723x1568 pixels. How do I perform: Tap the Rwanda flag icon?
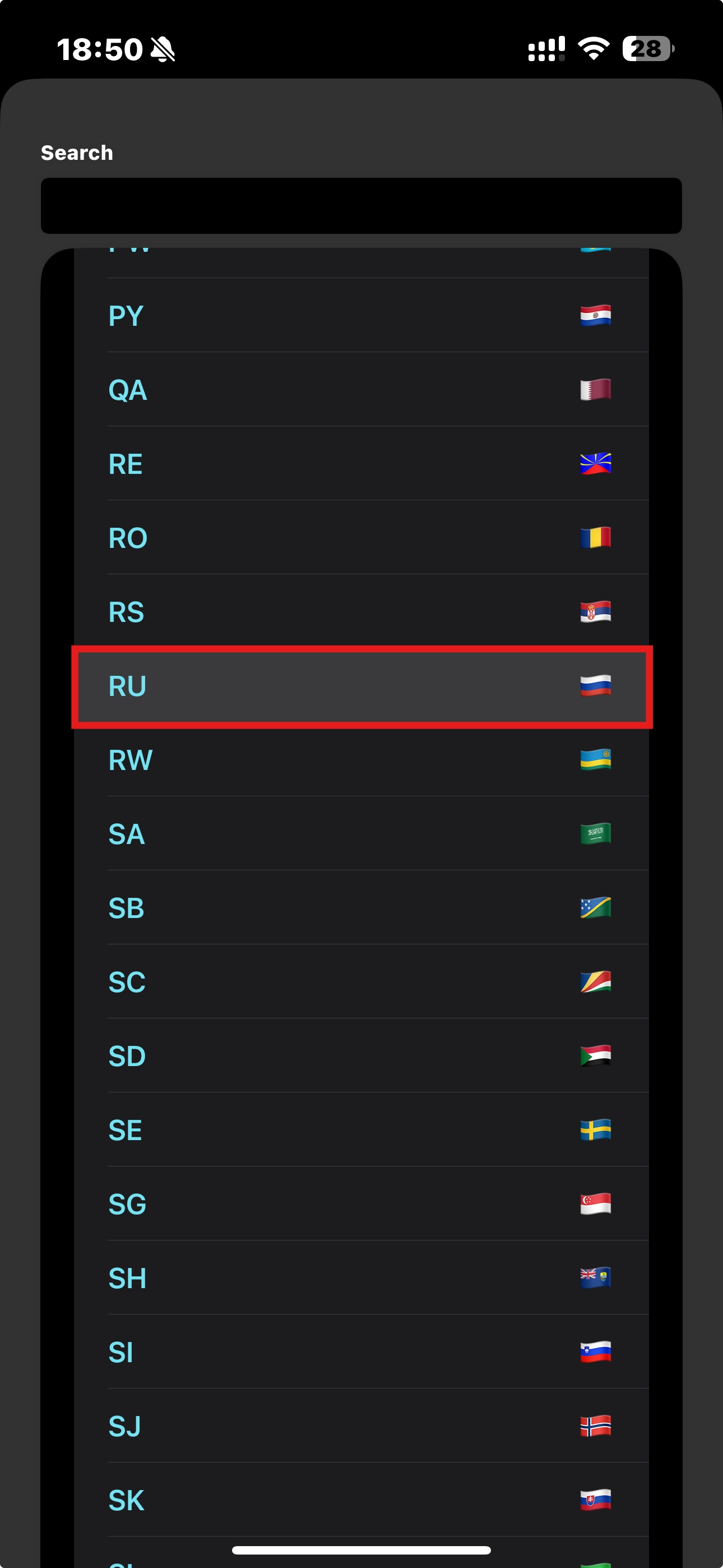tap(595, 760)
